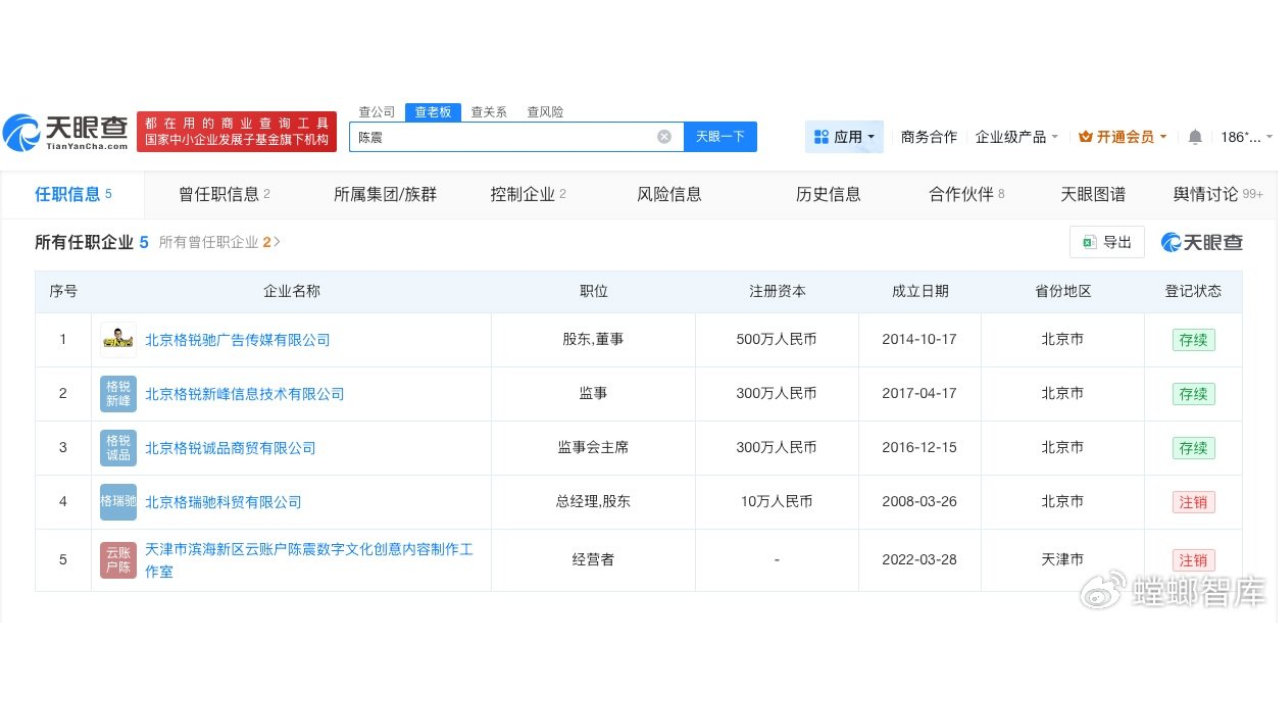Click the 企业名称 column header

tap(291, 292)
